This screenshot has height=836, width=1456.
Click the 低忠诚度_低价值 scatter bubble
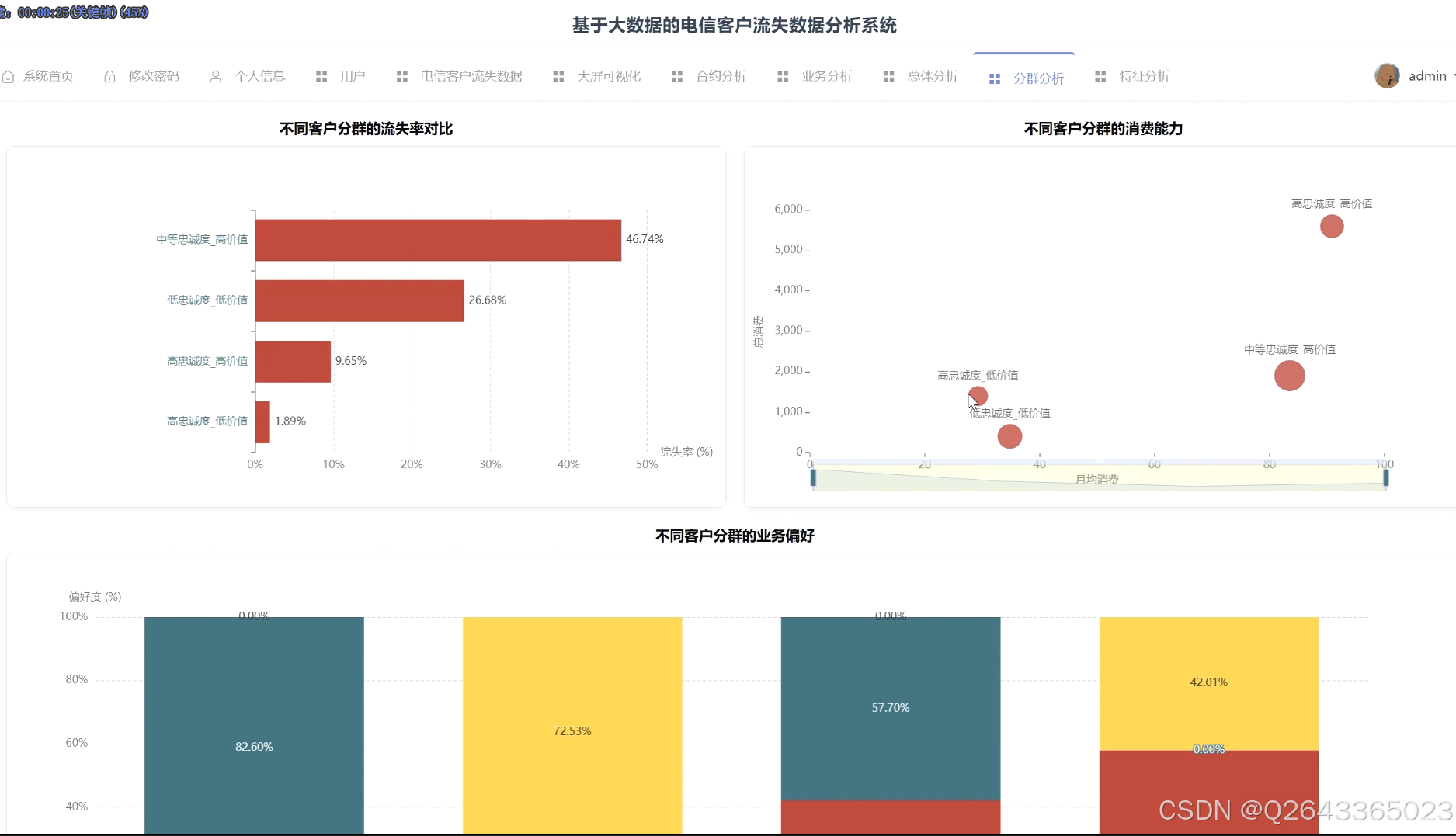(x=1009, y=436)
